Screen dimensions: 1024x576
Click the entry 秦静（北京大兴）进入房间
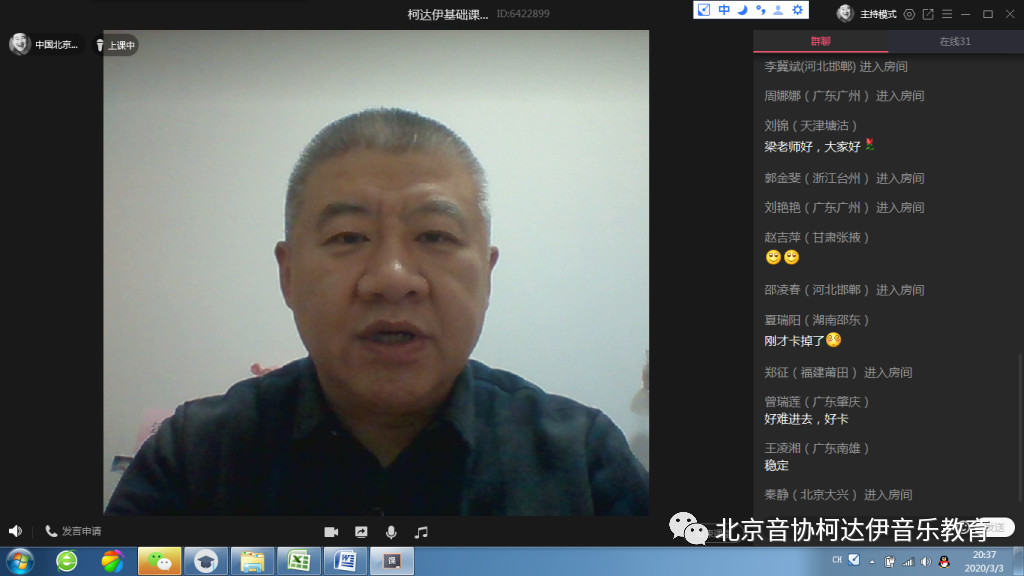point(839,495)
